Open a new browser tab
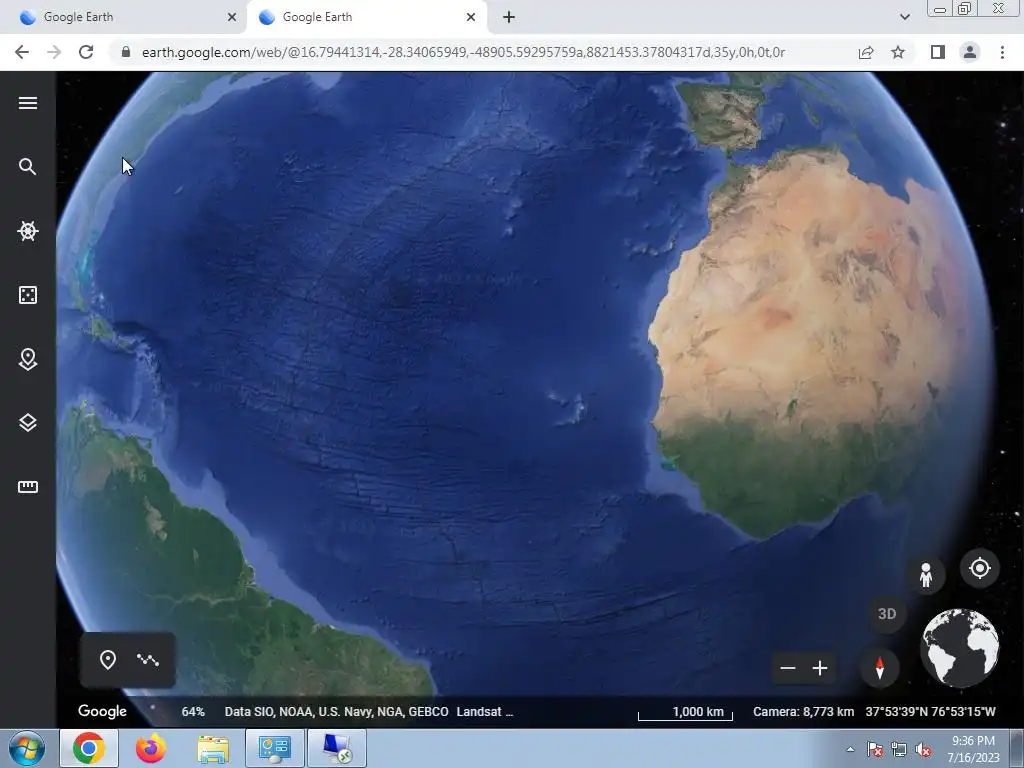This screenshot has height=768, width=1024. click(x=509, y=17)
